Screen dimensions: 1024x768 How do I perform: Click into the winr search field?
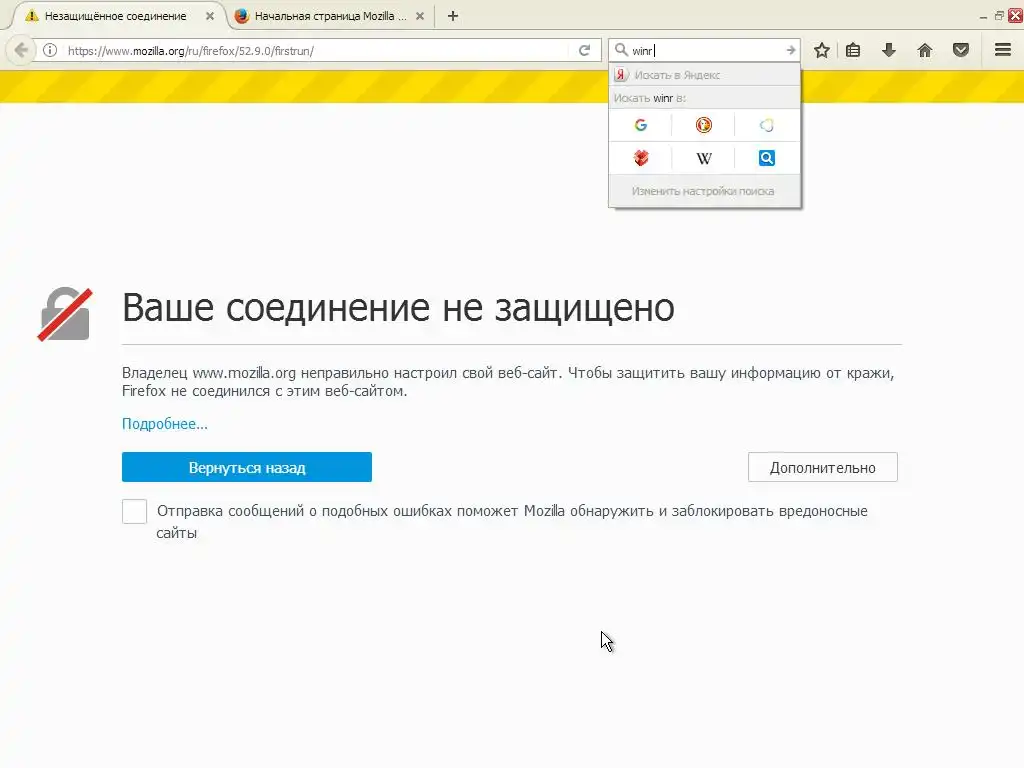(705, 50)
